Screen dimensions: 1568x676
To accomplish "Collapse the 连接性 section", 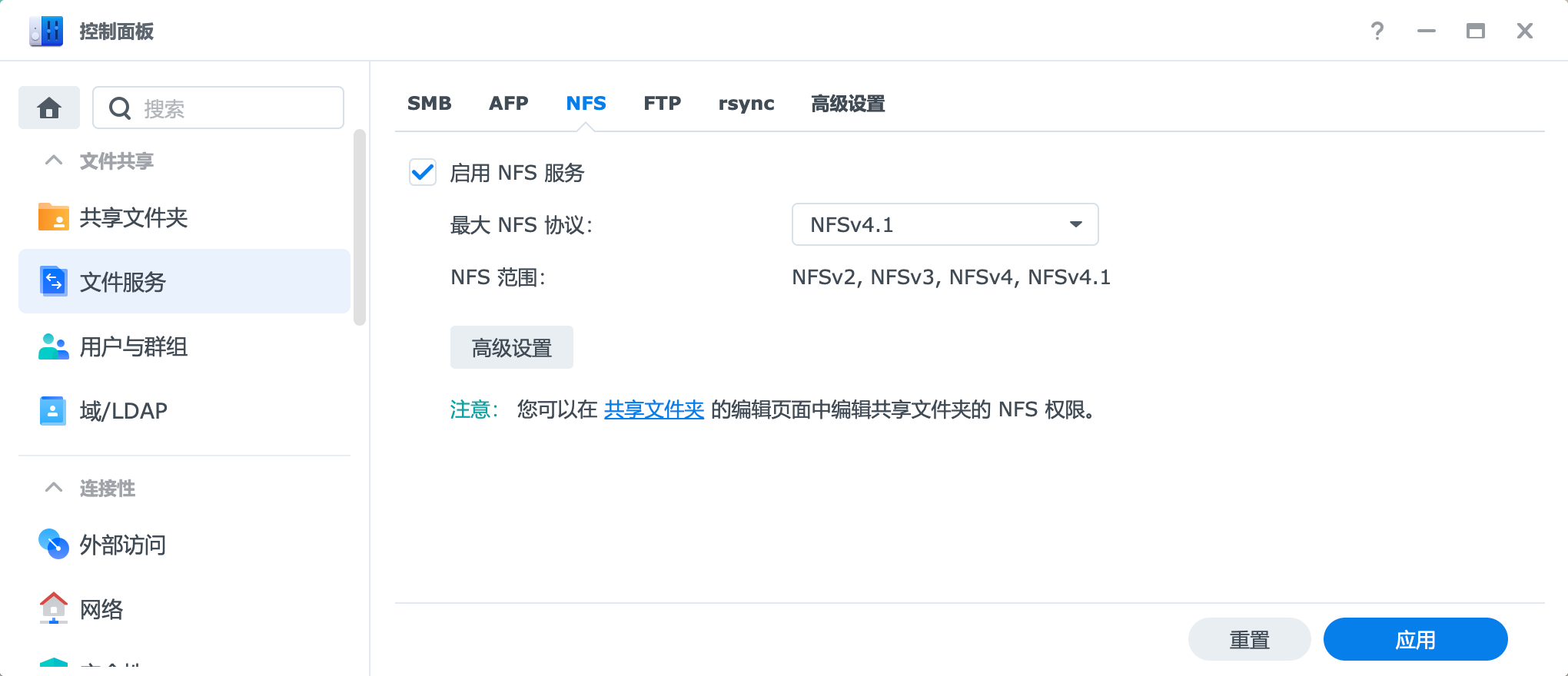I will click(54, 488).
